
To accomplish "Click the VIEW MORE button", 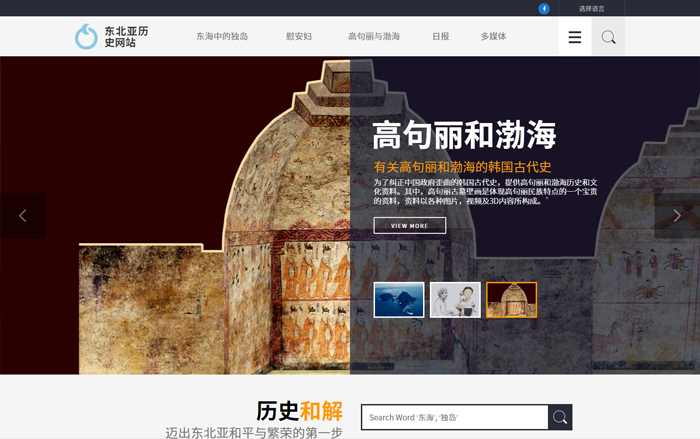I will (x=409, y=226).
